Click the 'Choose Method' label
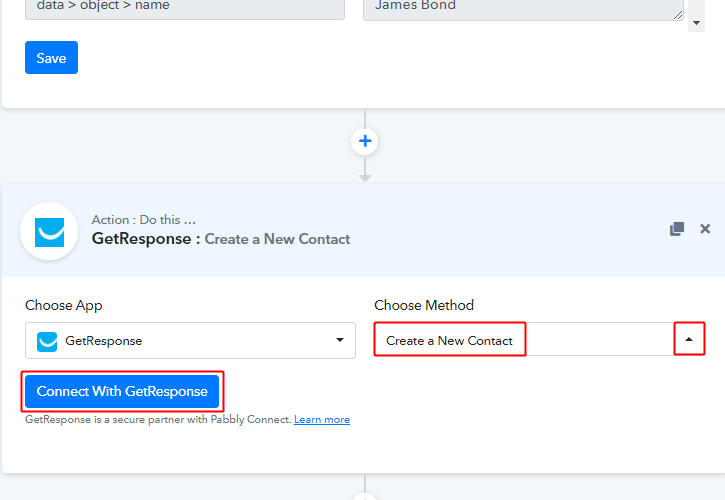This screenshot has height=500, width=725. click(424, 305)
